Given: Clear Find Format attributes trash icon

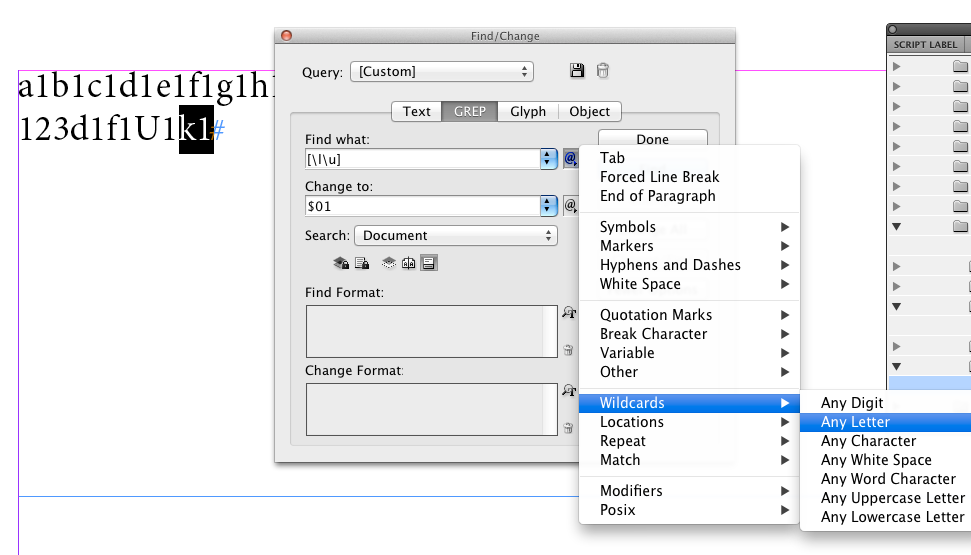Looking at the screenshot, I should point(568,350).
